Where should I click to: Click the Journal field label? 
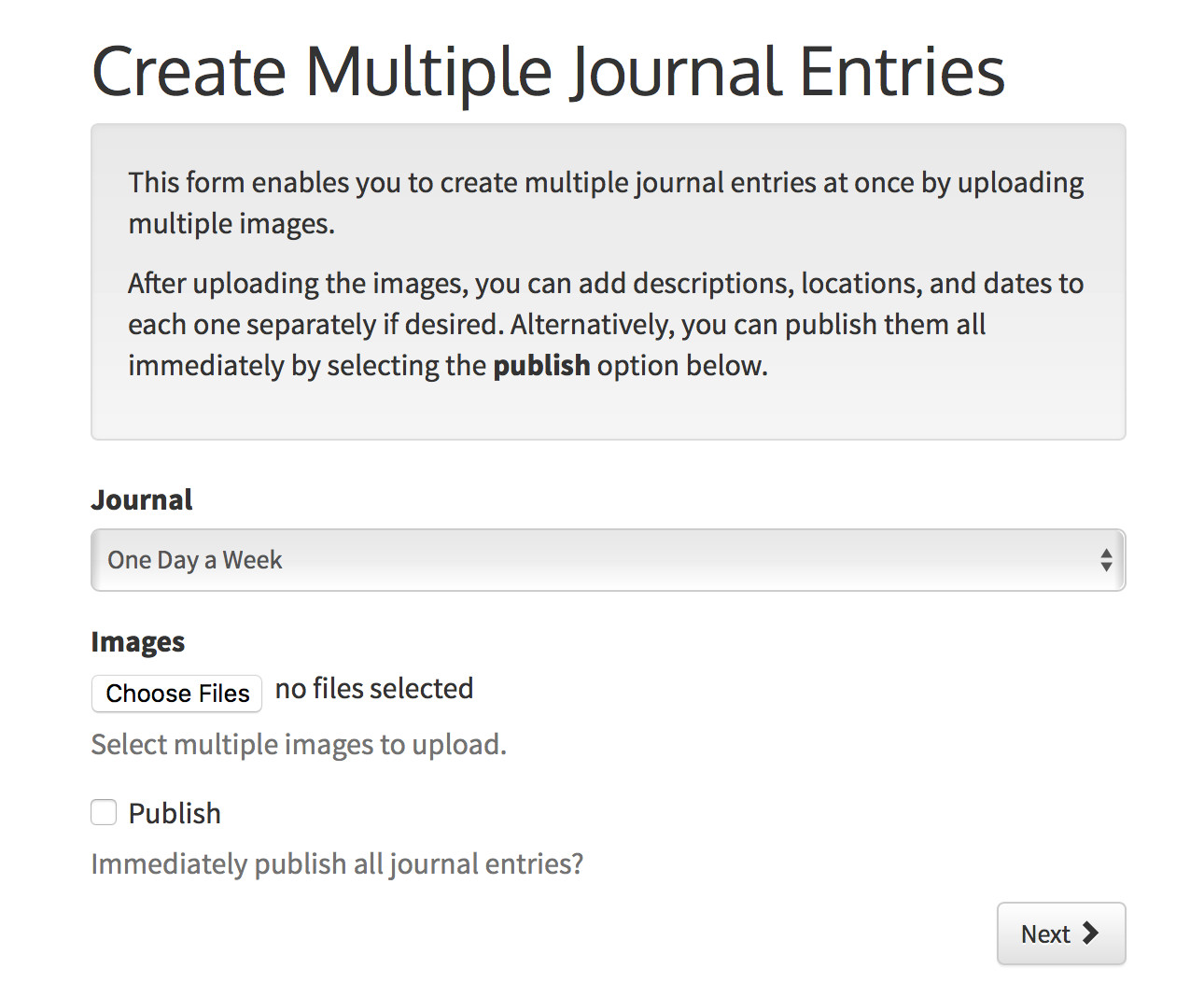pyautogui.click(x=141, y=499)
